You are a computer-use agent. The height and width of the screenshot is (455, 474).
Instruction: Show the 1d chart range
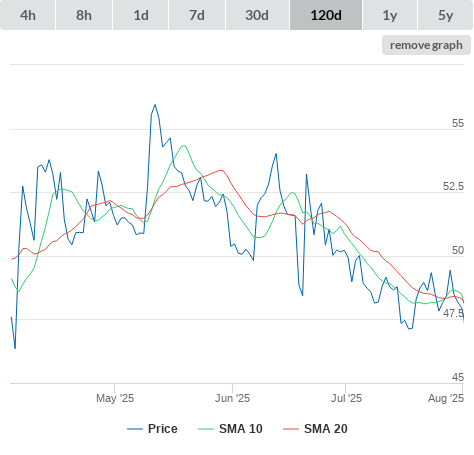[141, 15]
